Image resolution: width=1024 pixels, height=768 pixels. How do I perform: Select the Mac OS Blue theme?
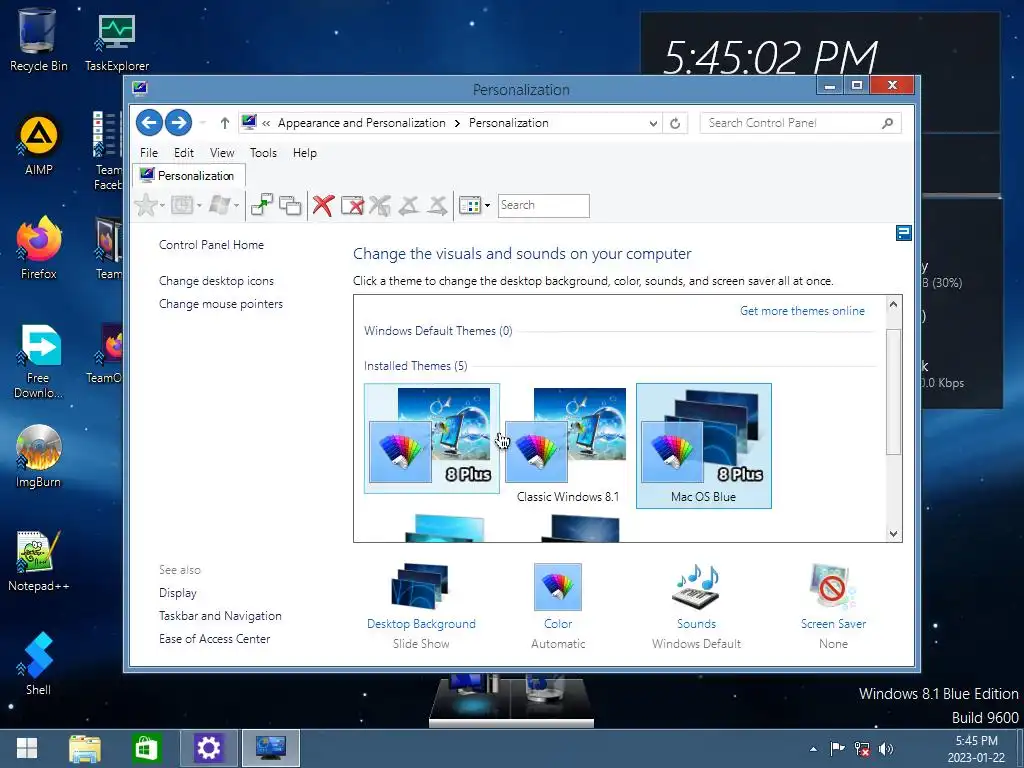point(703,445)
